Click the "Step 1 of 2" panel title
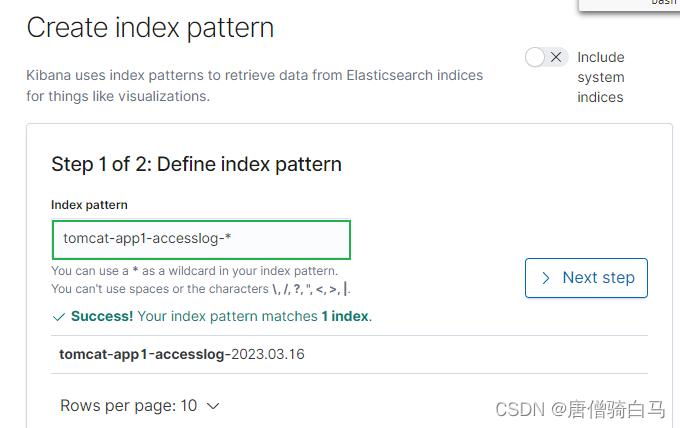 point(196,164)
